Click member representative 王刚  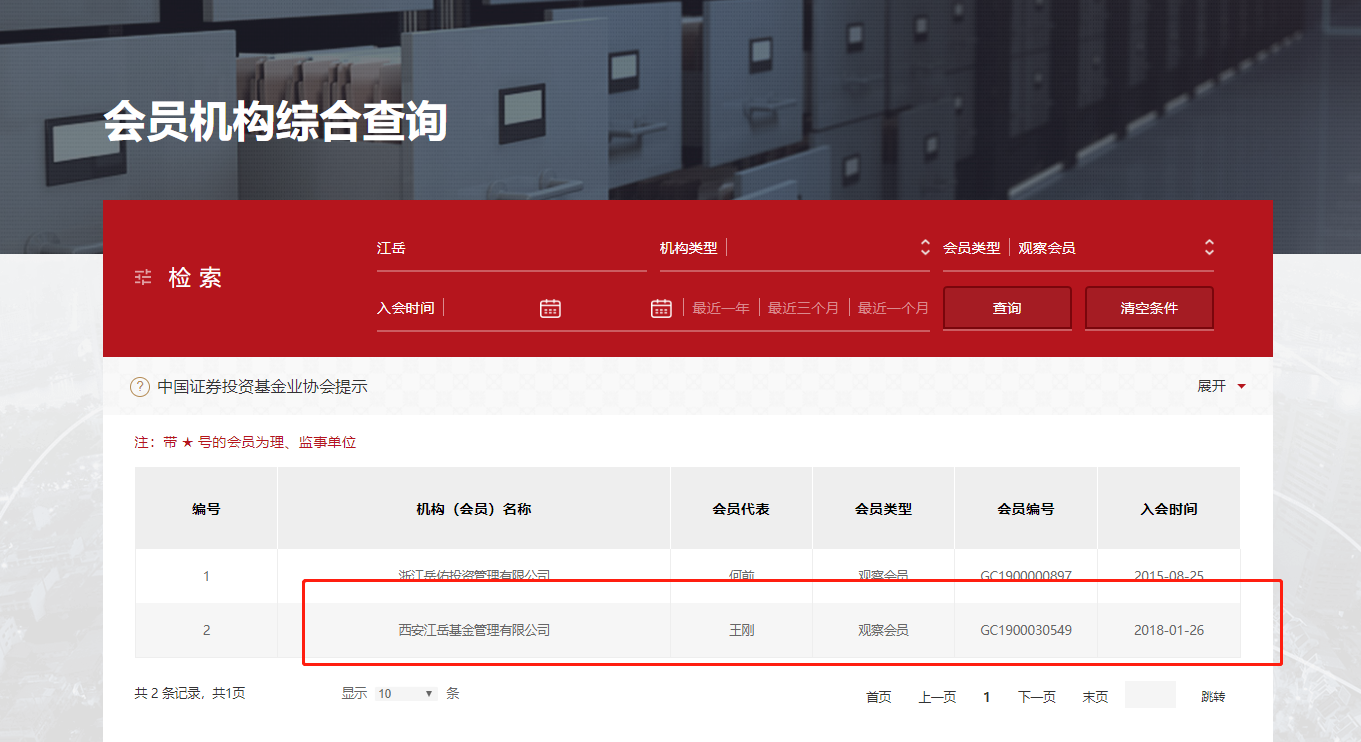coord(741,630)
